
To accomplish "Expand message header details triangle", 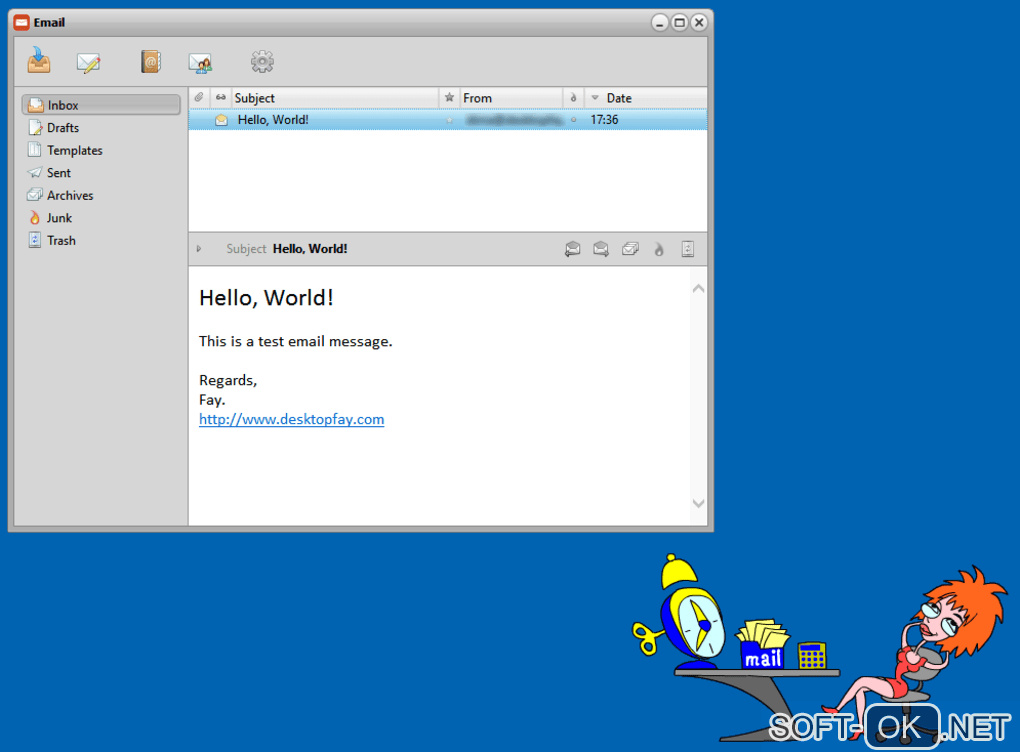I will (199, 248).
